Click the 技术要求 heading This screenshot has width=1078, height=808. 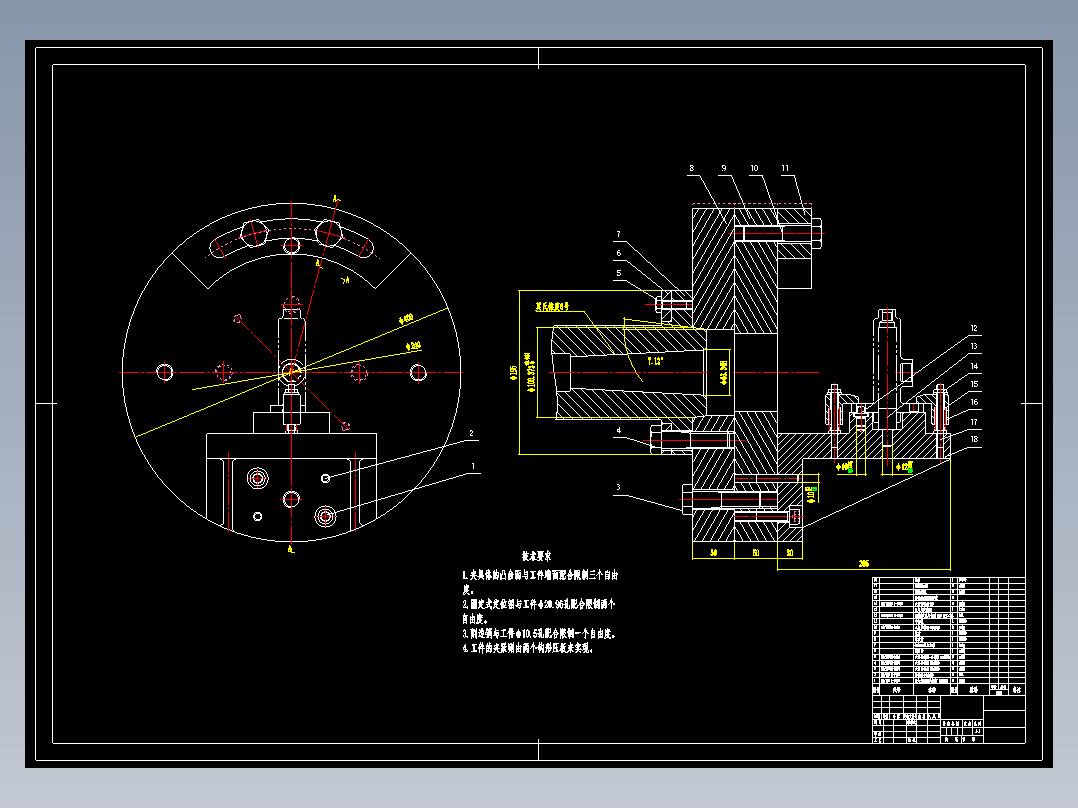[536, 556]
